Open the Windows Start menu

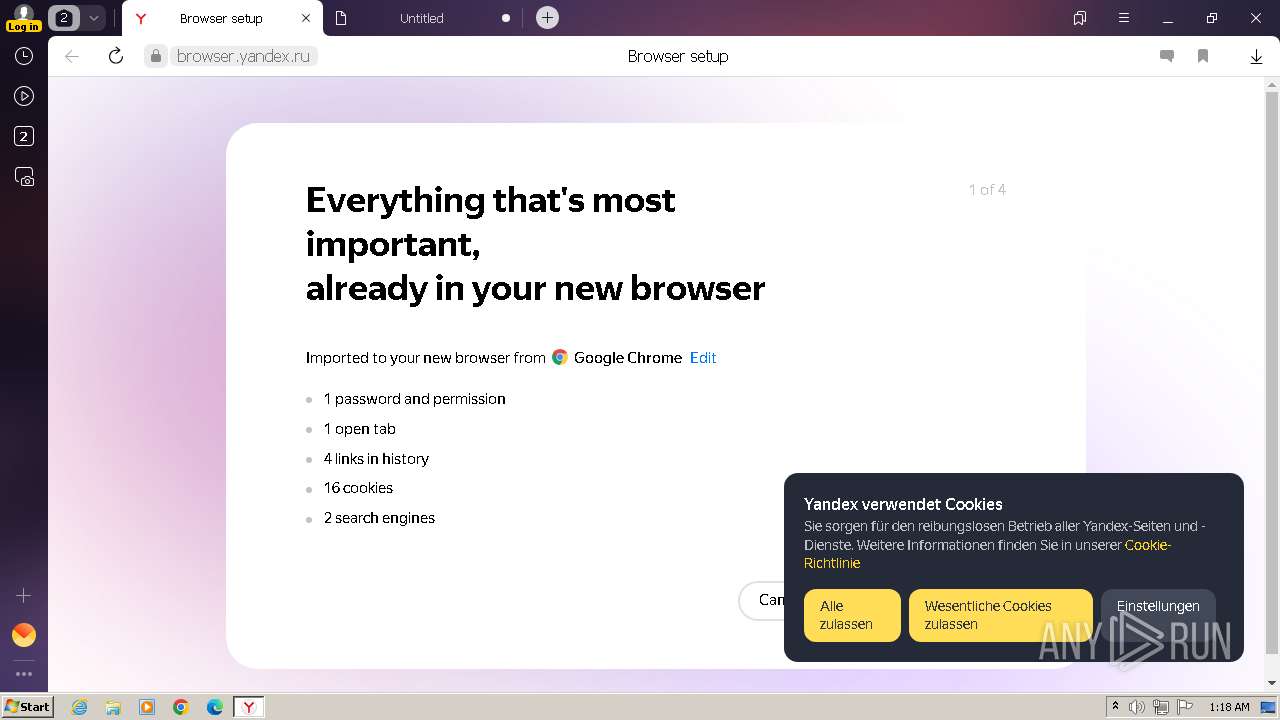(x=27, y=707)
